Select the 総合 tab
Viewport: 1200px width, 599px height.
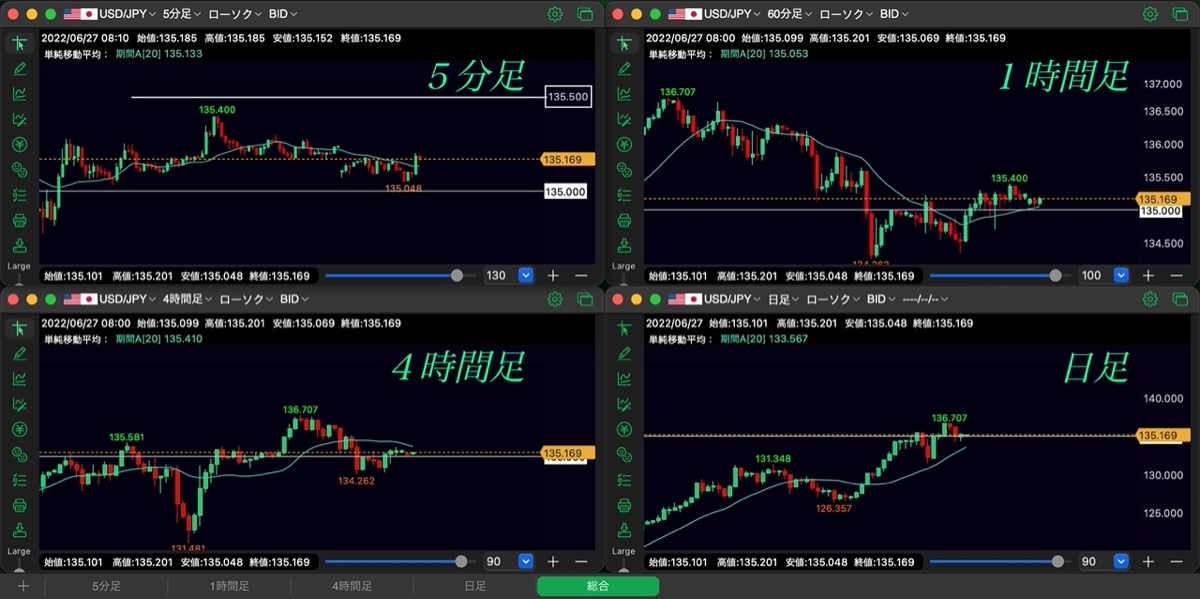pyautogui.click(x=598, y=587)
